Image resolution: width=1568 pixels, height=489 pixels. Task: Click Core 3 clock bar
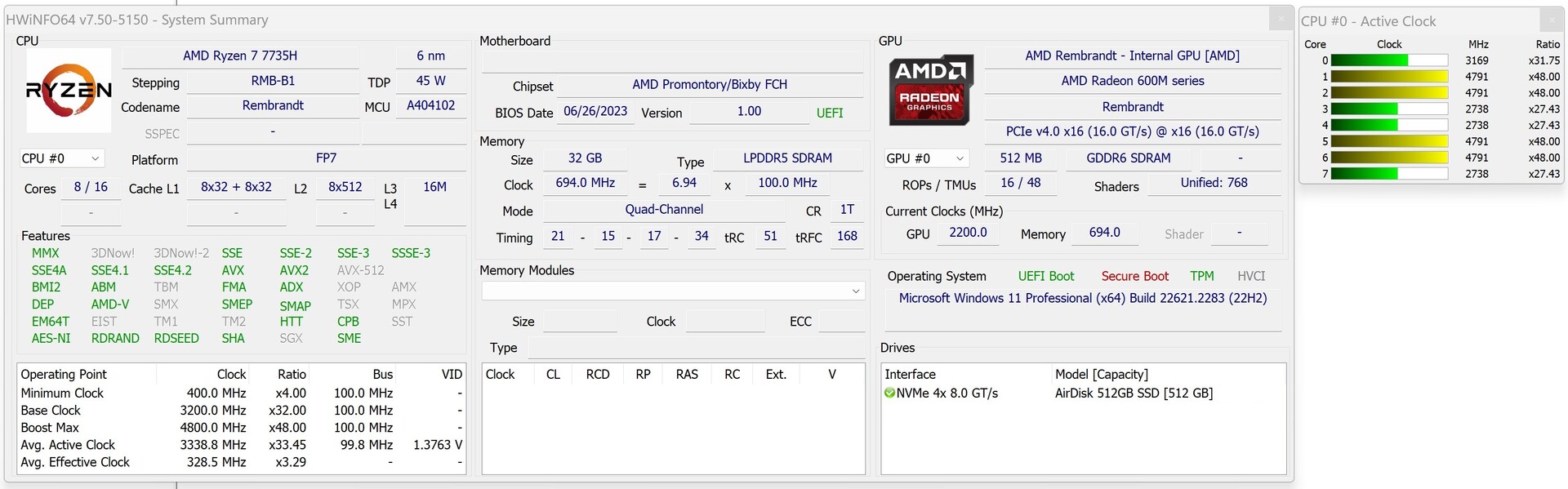[x=1389, y=109]
